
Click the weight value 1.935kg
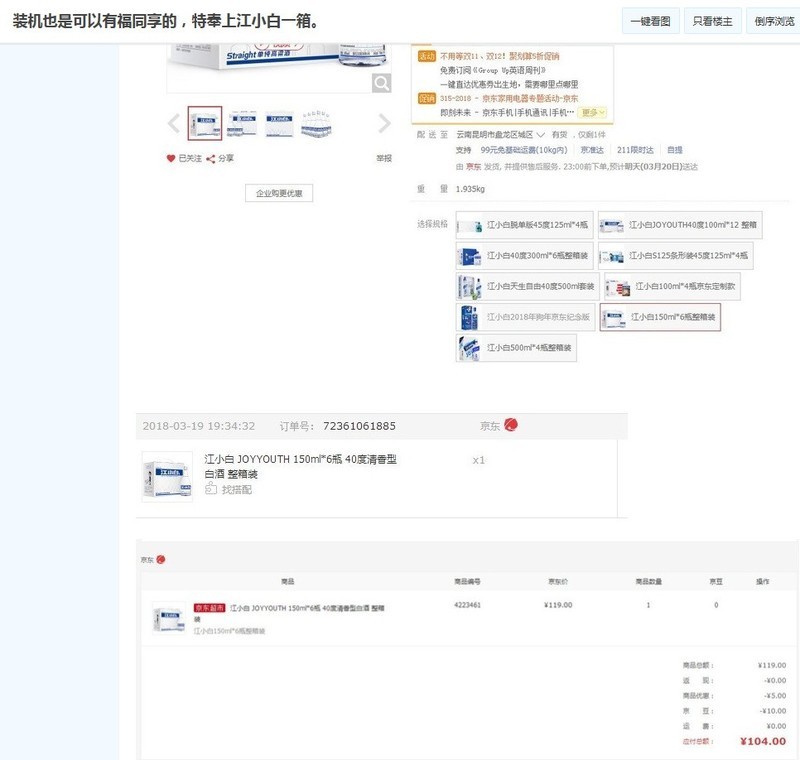[470, 189]
